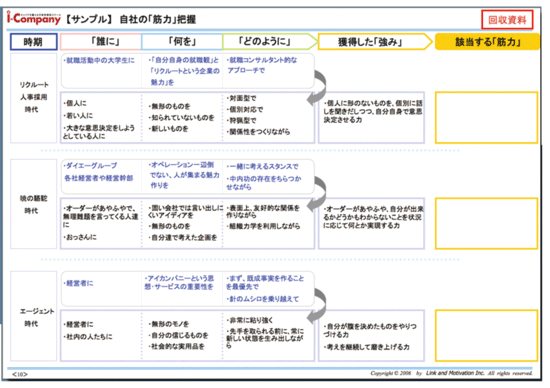Click the page number <10> in footer

[20, 374]
